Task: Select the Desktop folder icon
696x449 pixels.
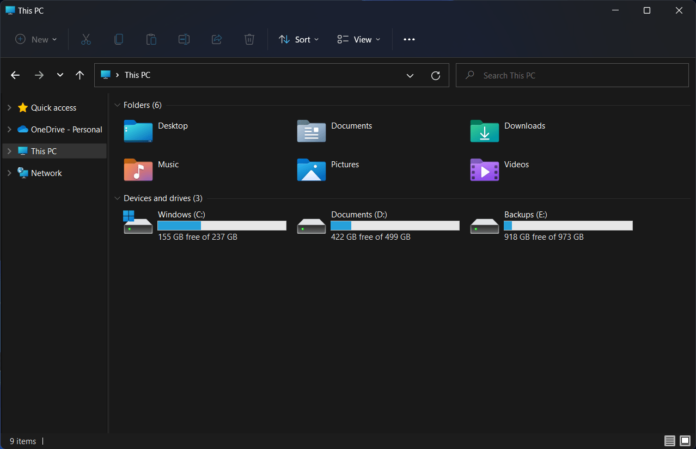Action: point(138,131)
